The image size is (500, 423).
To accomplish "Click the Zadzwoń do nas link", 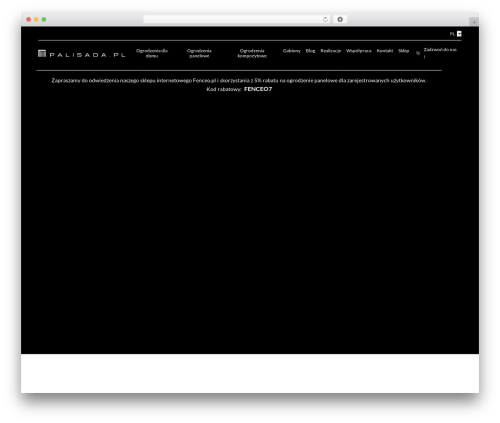I will (x=440, y=53).
